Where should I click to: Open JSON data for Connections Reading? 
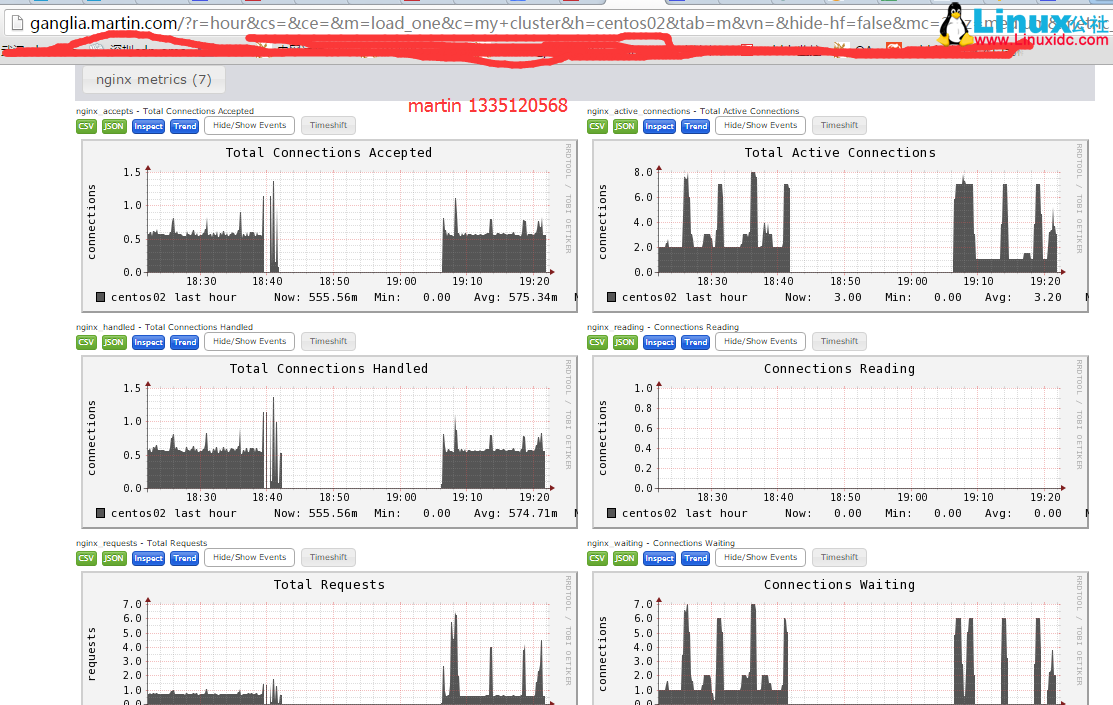click(x=625, y=342)
